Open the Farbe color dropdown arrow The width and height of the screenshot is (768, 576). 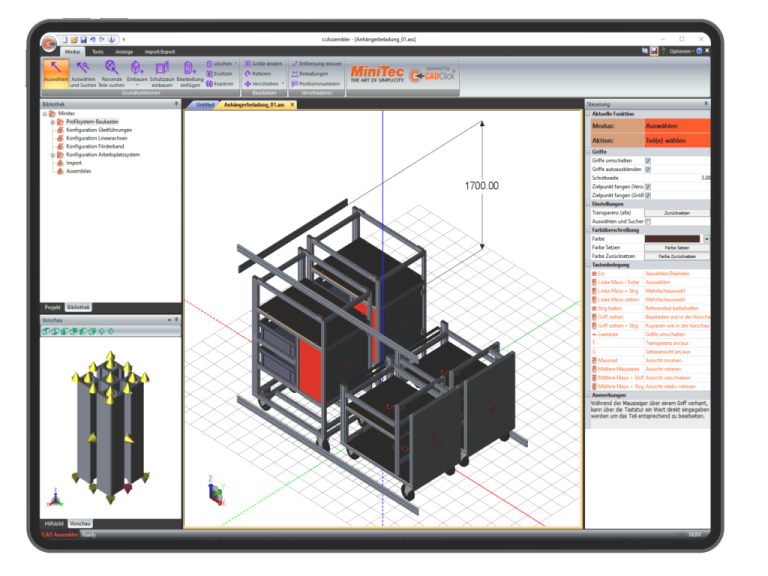(x=706, y=239)
